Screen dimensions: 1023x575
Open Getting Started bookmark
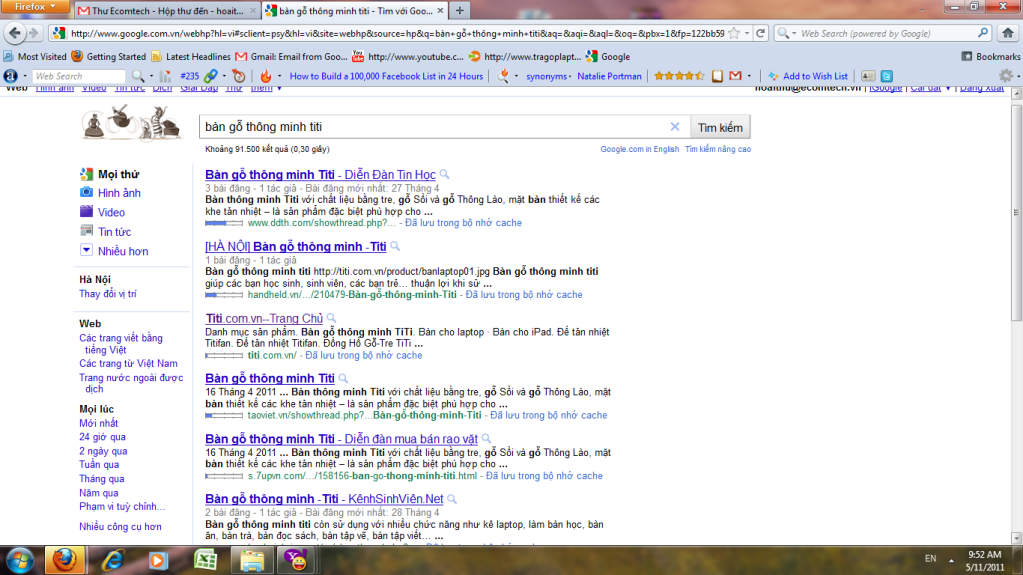point(109,57)
